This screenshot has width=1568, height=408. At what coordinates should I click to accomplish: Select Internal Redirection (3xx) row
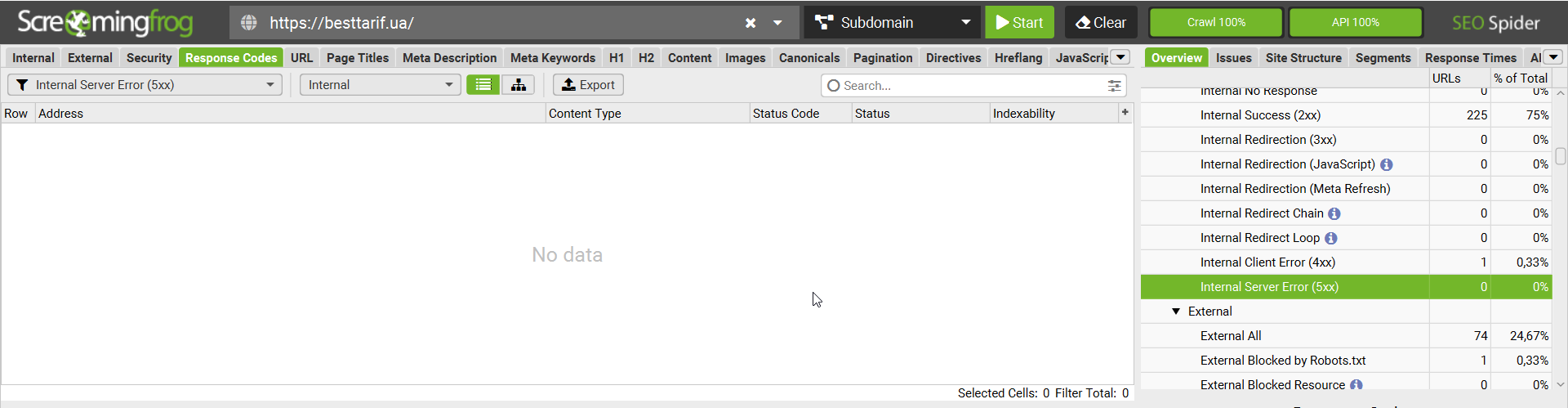(1346, 140)
